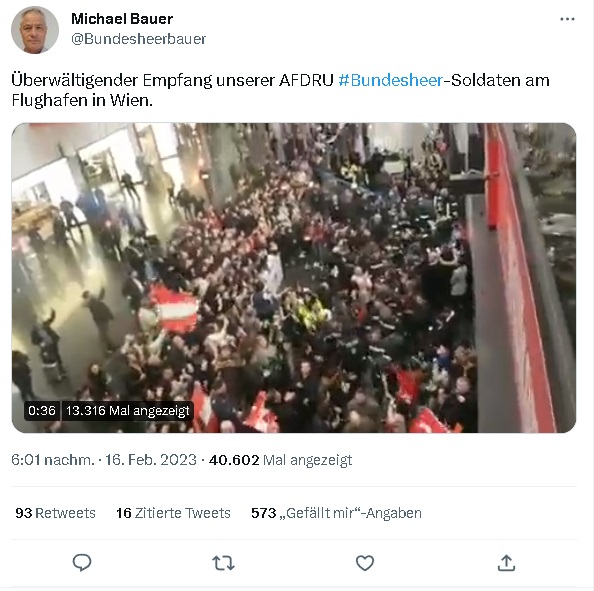
Task: Click the 6:01 nachm. timestamp
Action: tap(53, 460)
